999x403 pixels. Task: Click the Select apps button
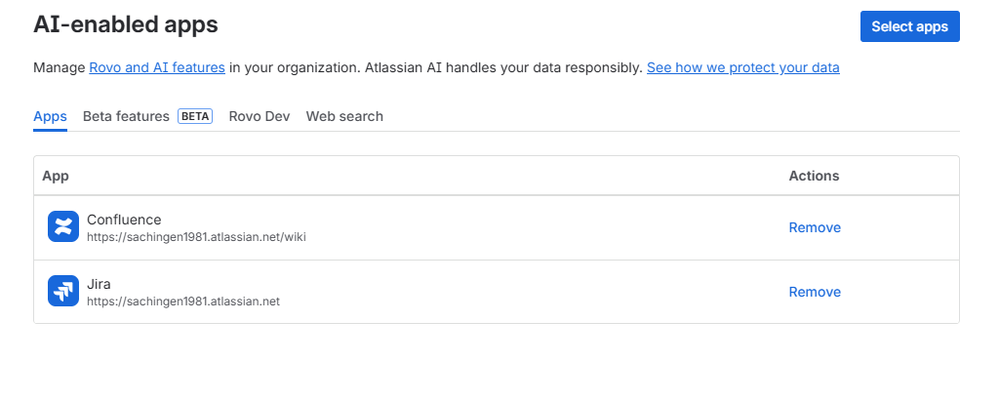[909, 27]
